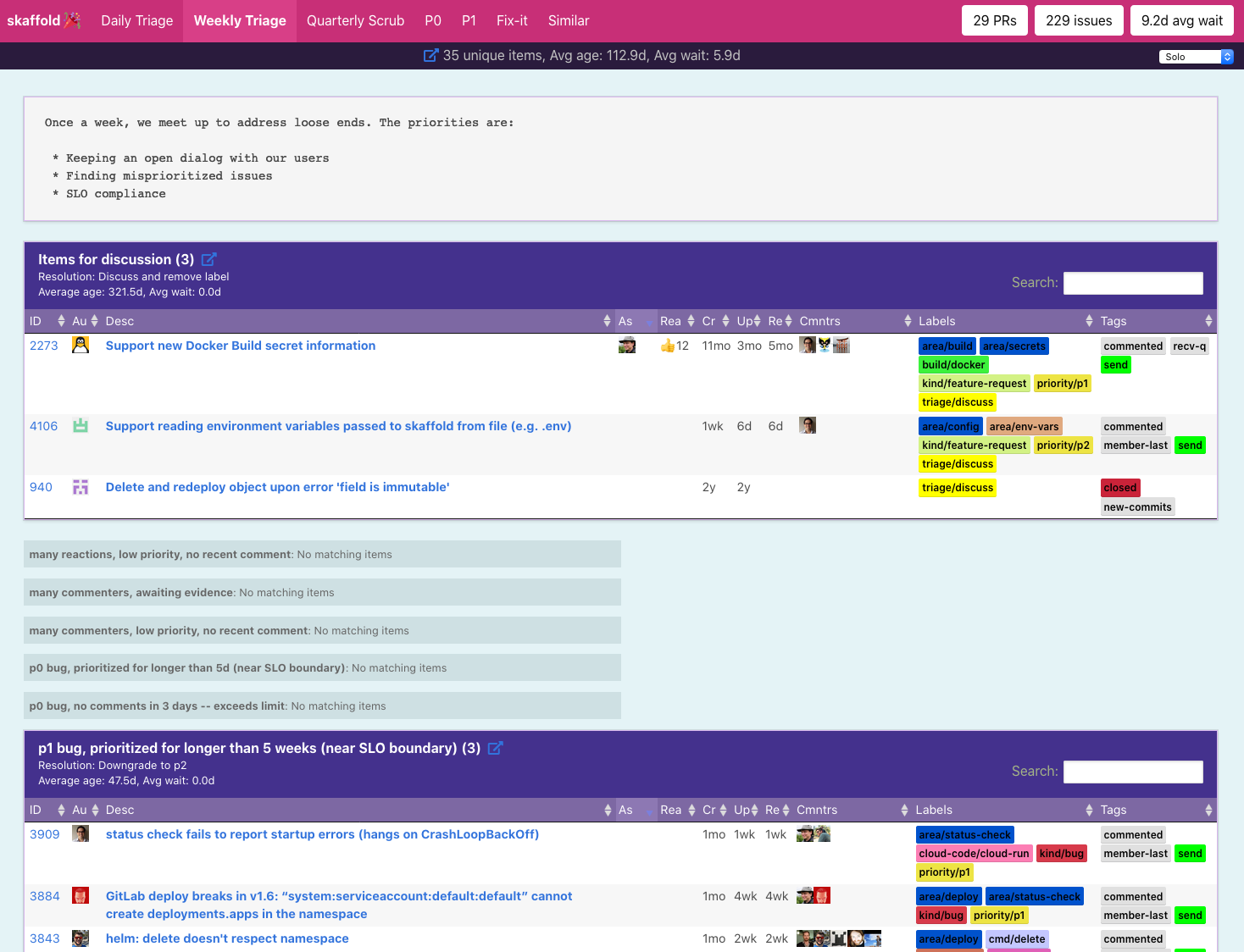Sort p1 bug table by Up column
The height and width of the screenshot is (952, 1244).
(746, 810)
